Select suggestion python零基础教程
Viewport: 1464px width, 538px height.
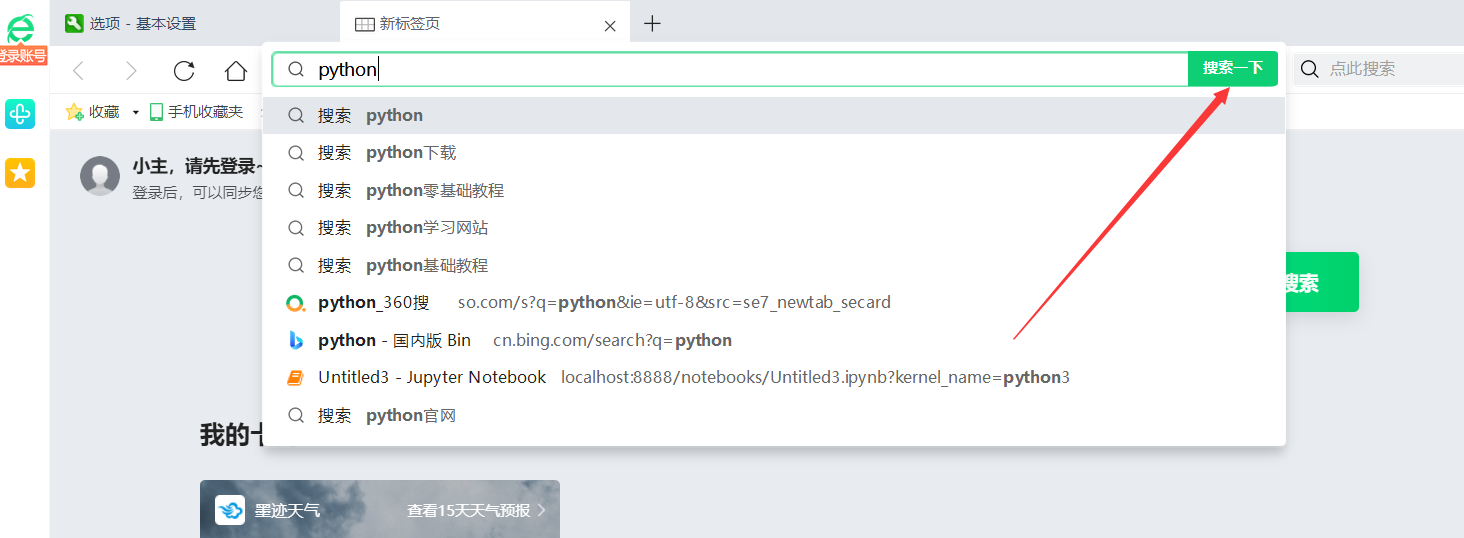[x=774, y=190]
